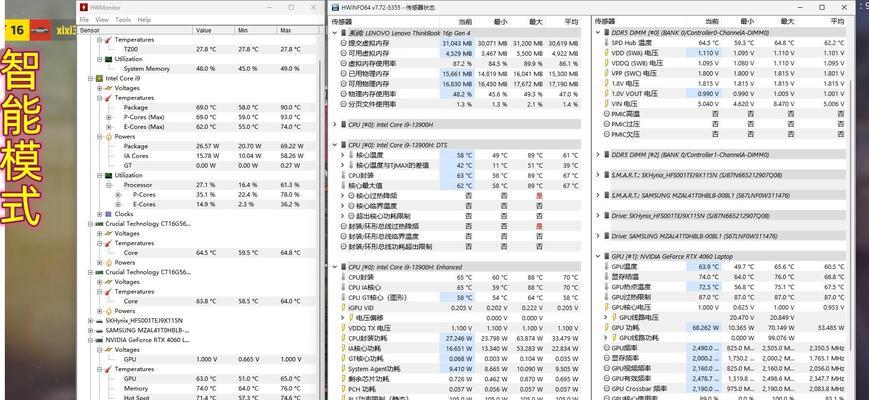Viewport: 869px width, 400px height.
Task: Click the flame icon beside Intel Core i9 Powers
Action: tap(108, 137)
